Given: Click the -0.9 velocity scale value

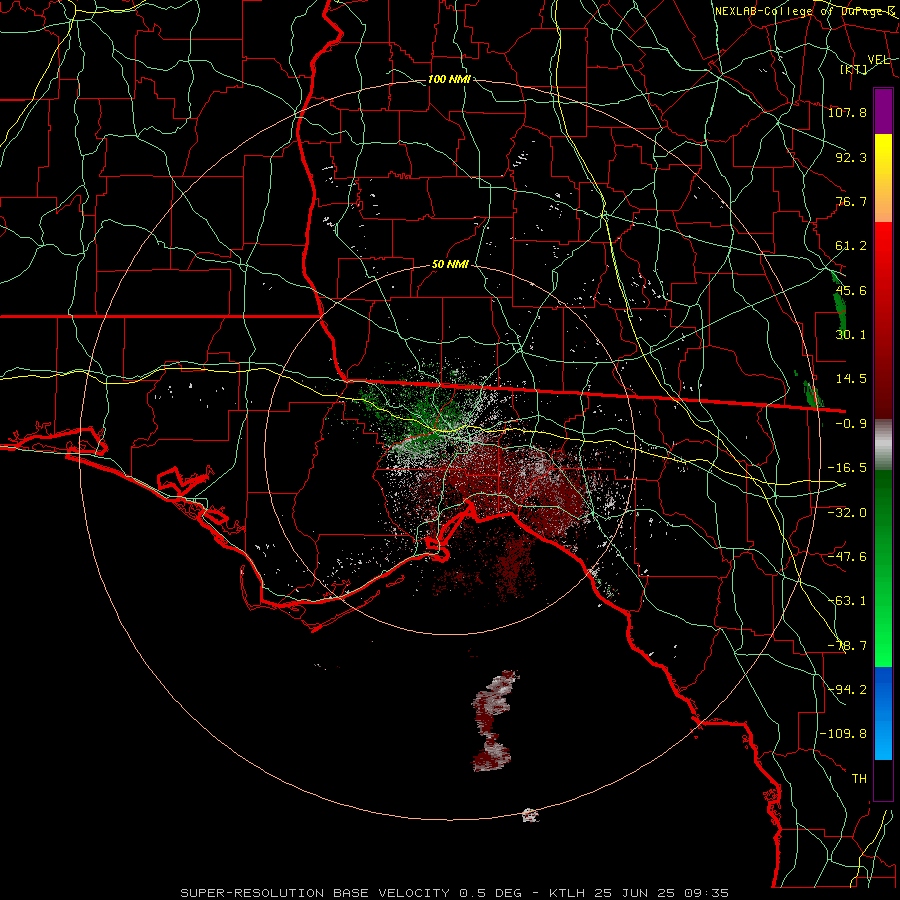Looking at the screenshot, I should pos(851,424).
